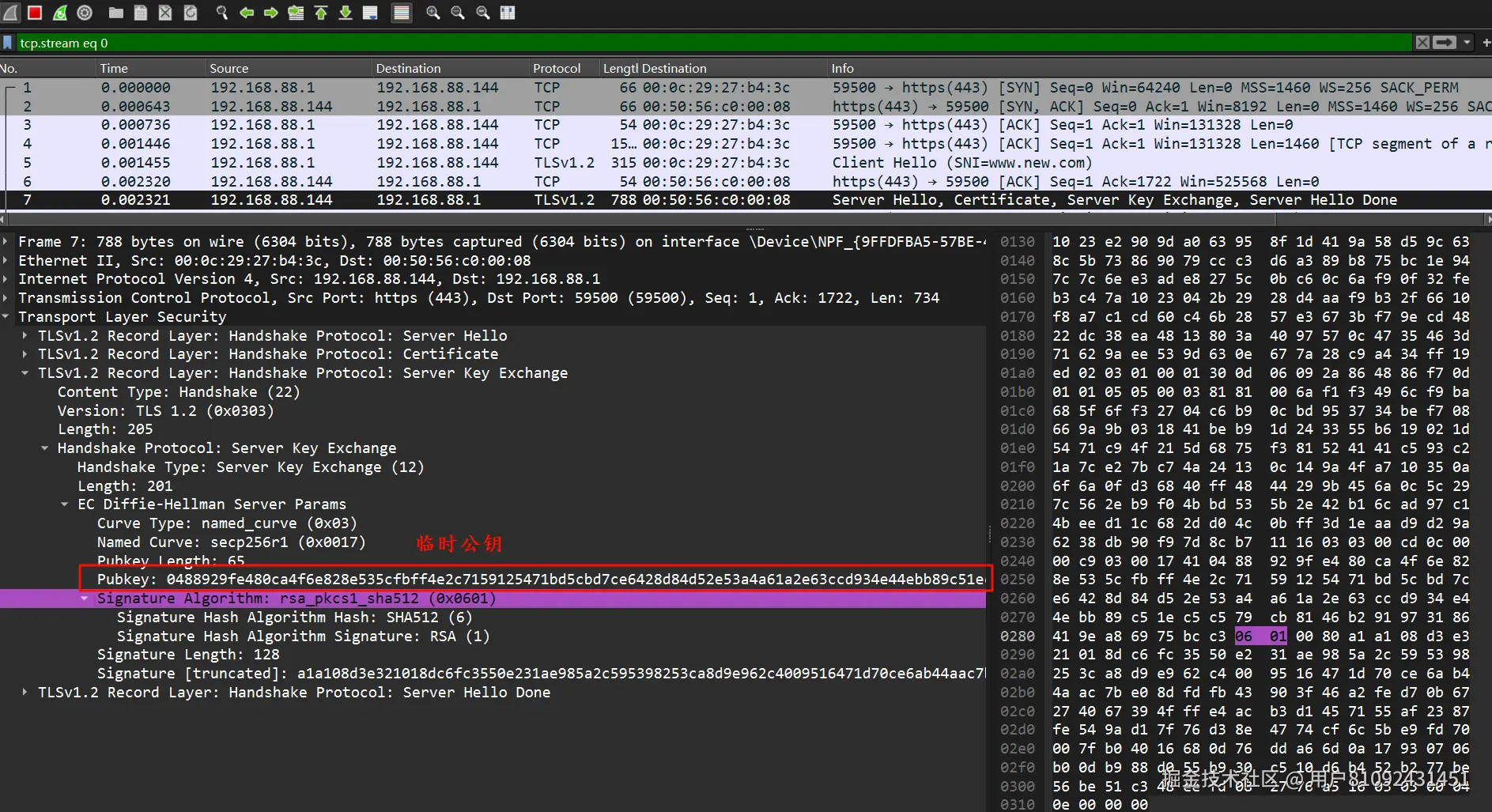
Task: Jump to the first packet
Action: [x=320, y=13]
